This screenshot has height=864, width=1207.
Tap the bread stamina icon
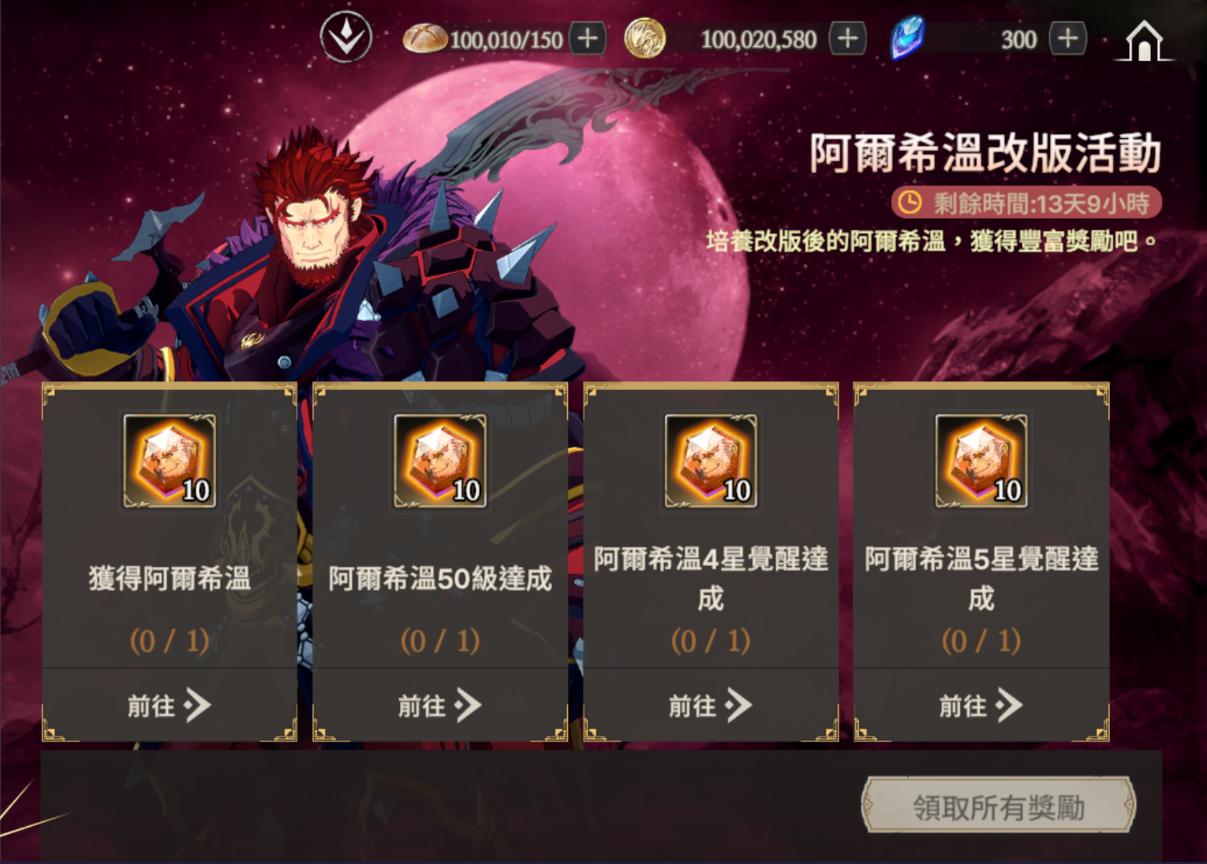tap(425, 39)
